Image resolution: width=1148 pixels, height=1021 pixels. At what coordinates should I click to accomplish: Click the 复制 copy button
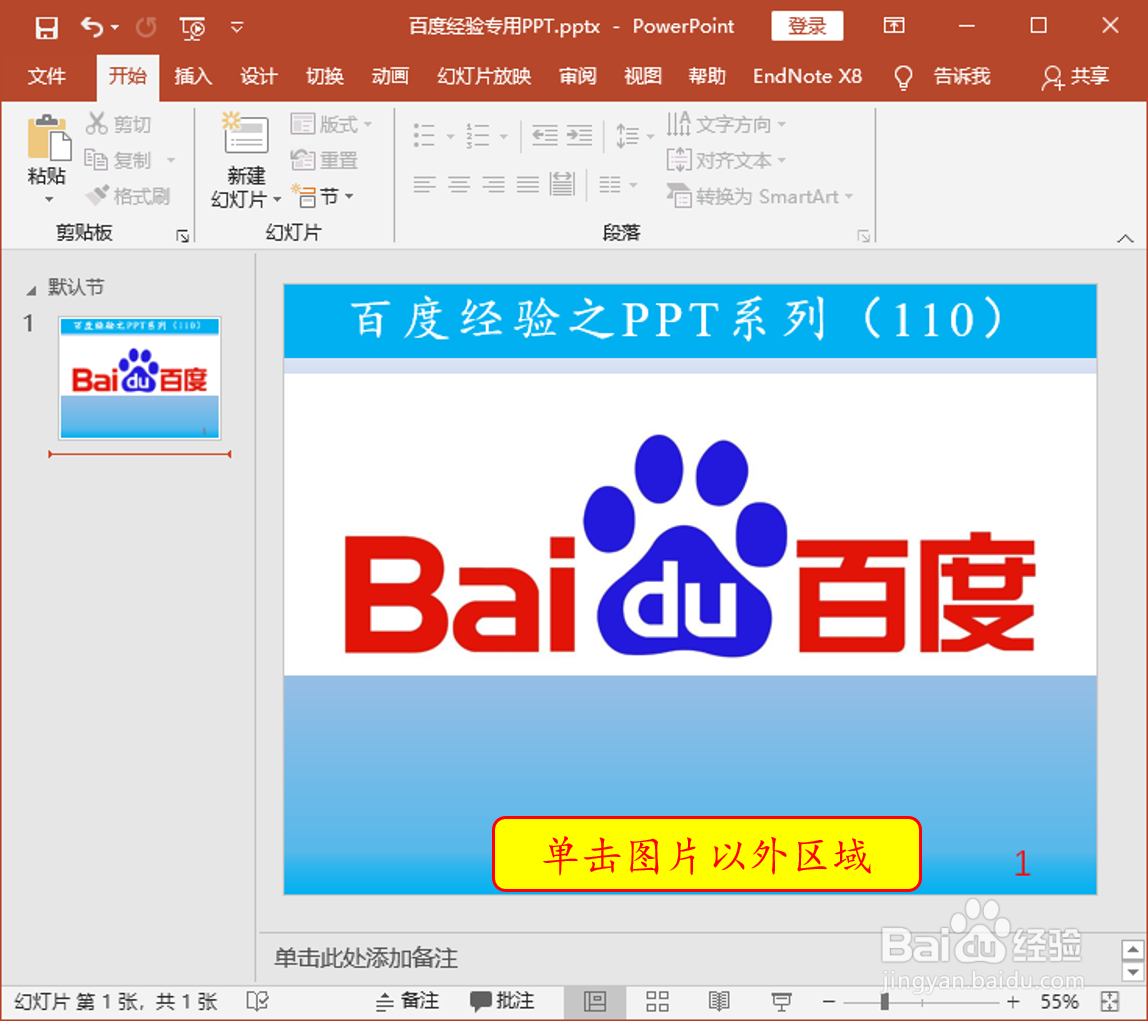tap(119, 160)
